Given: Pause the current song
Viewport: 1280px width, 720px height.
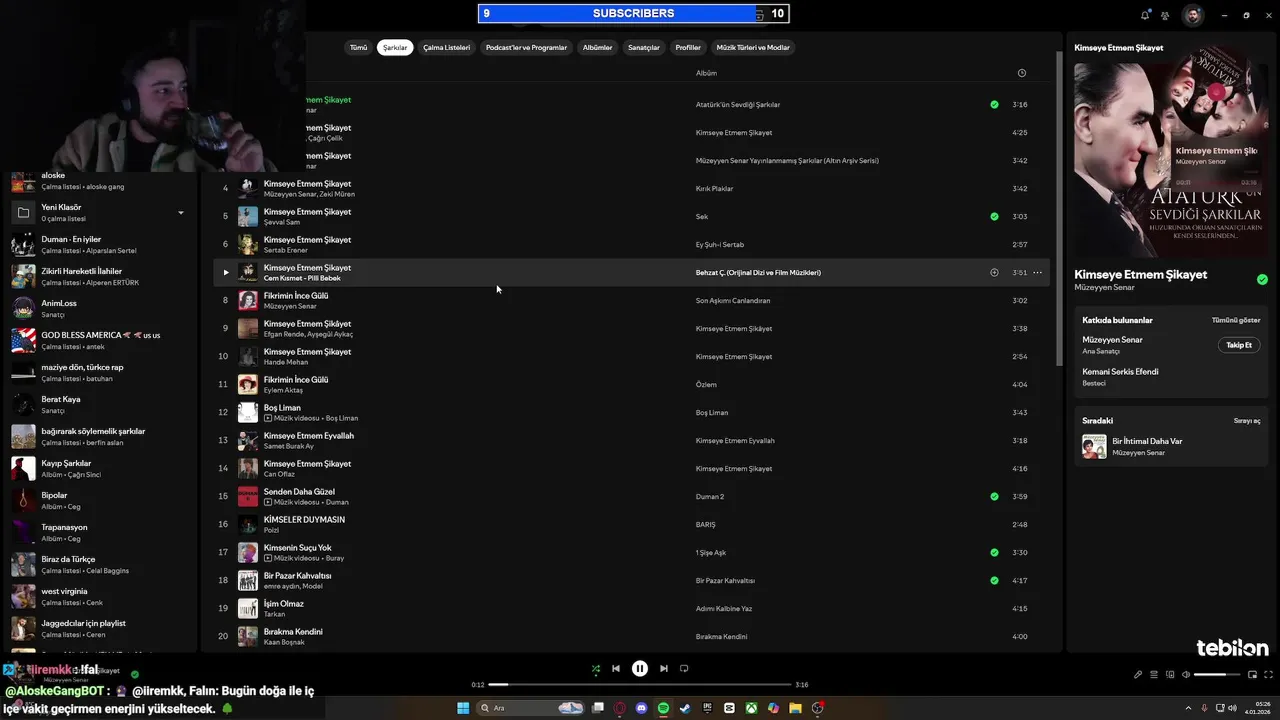Looking at the screenshot, I should [640, 668].
